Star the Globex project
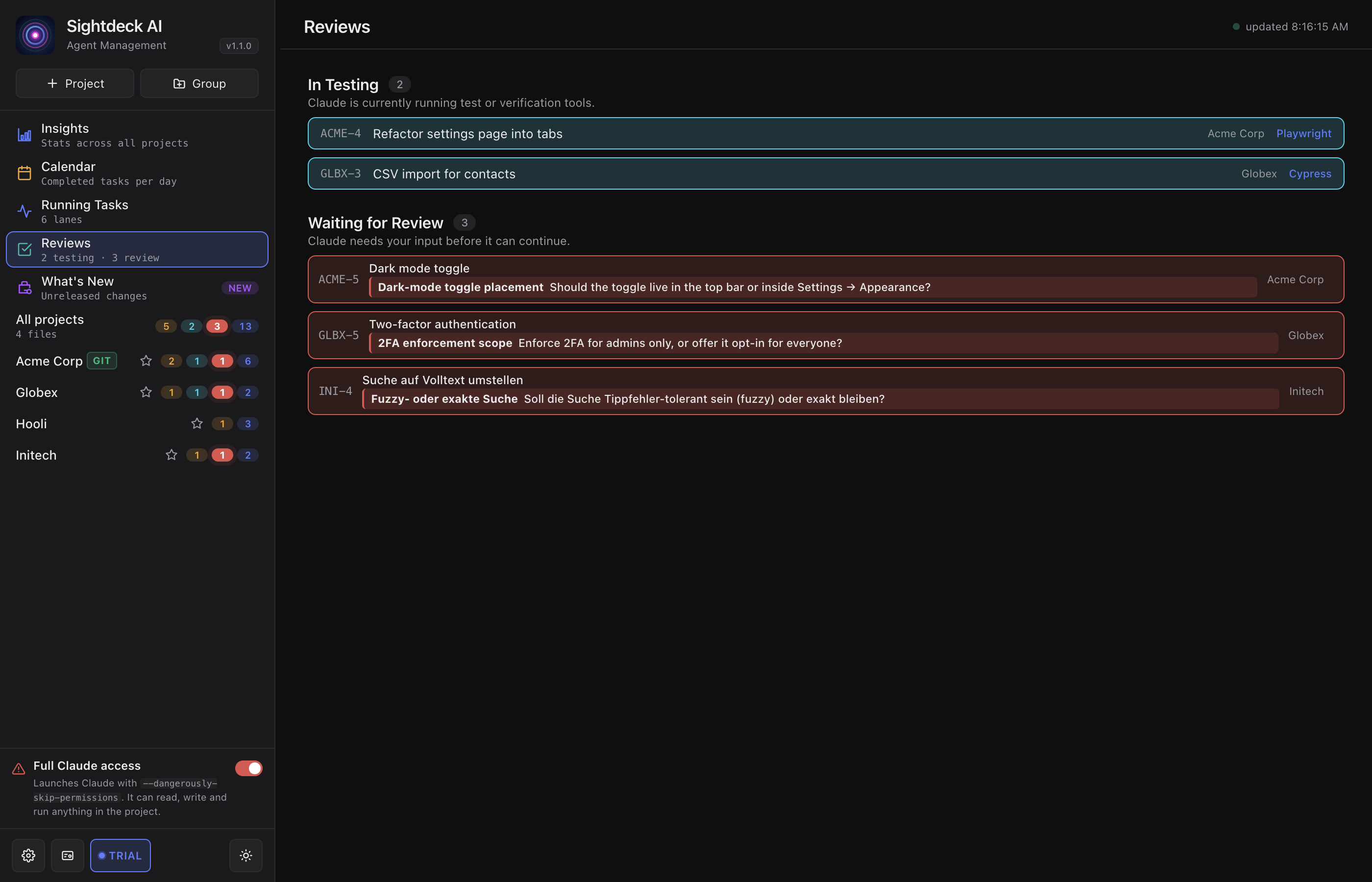This screenshot has width=1372, height=882. pyautogui.click(x=146, y=392)
